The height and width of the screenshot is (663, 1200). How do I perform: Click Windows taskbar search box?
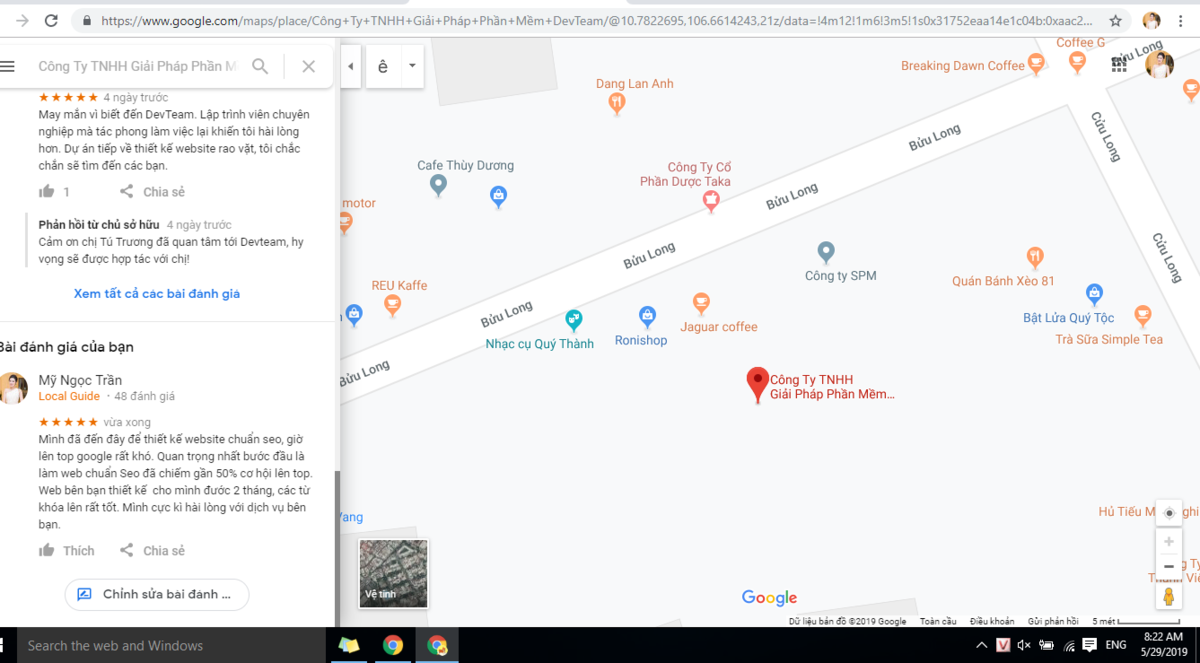click(170, 645)
